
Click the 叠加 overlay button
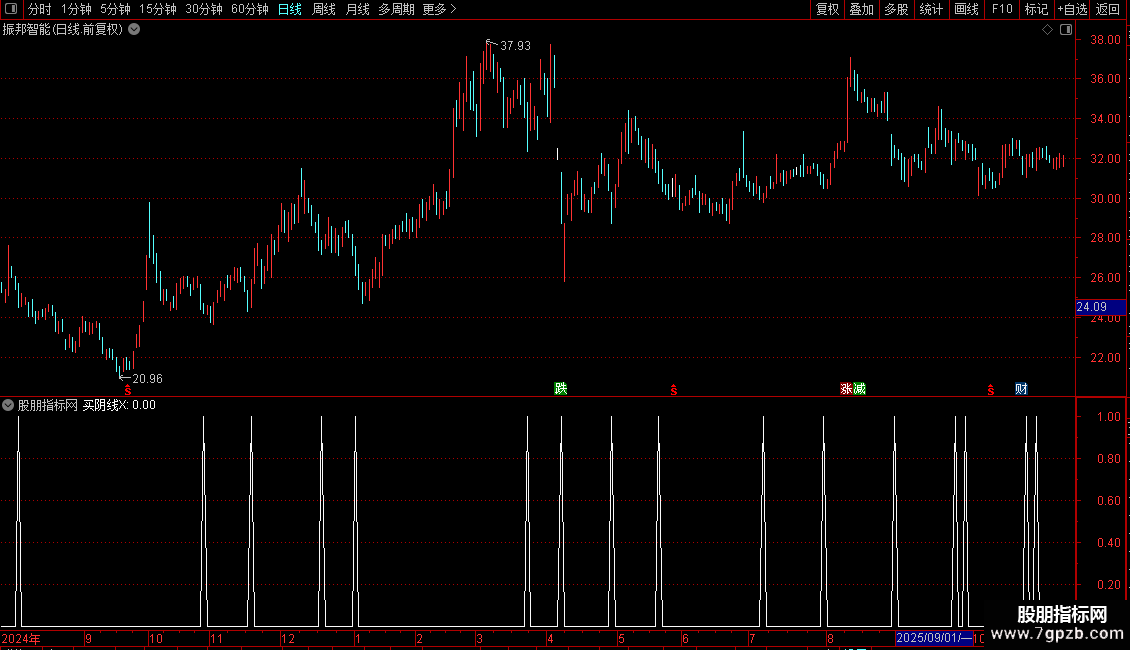(x=861, y=9)
